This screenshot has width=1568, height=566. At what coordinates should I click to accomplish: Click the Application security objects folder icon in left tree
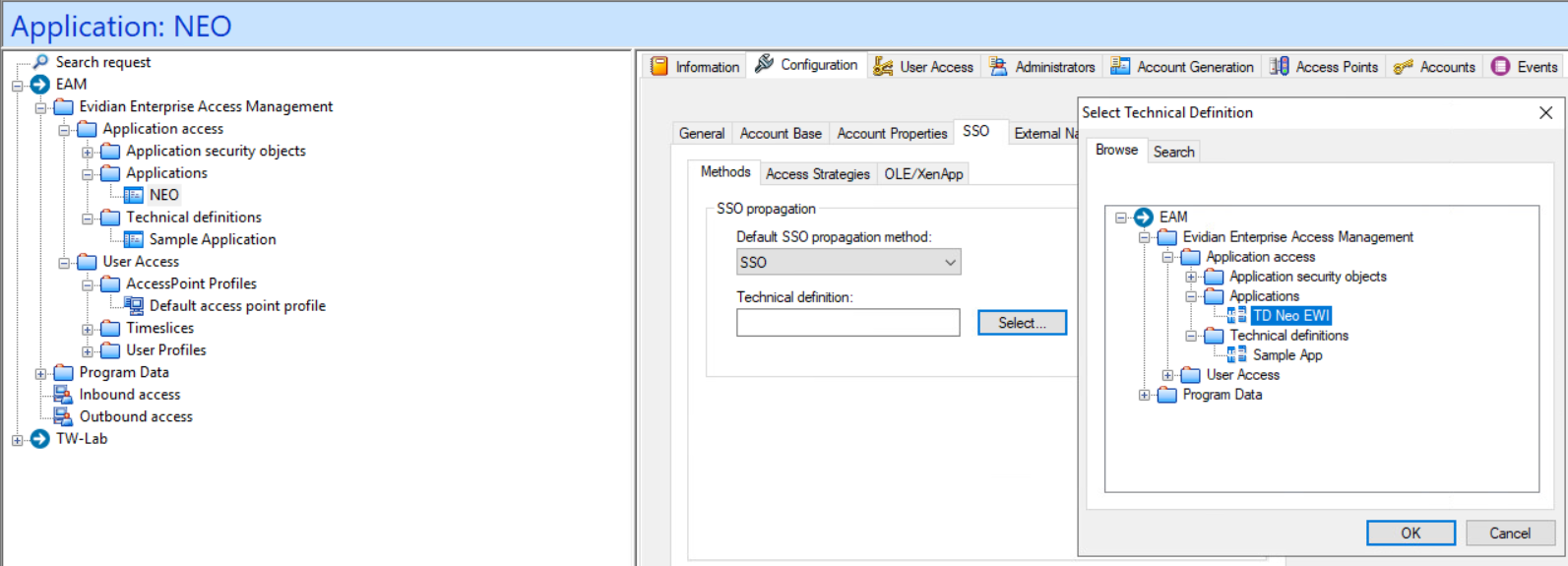[x=110, y=151]
